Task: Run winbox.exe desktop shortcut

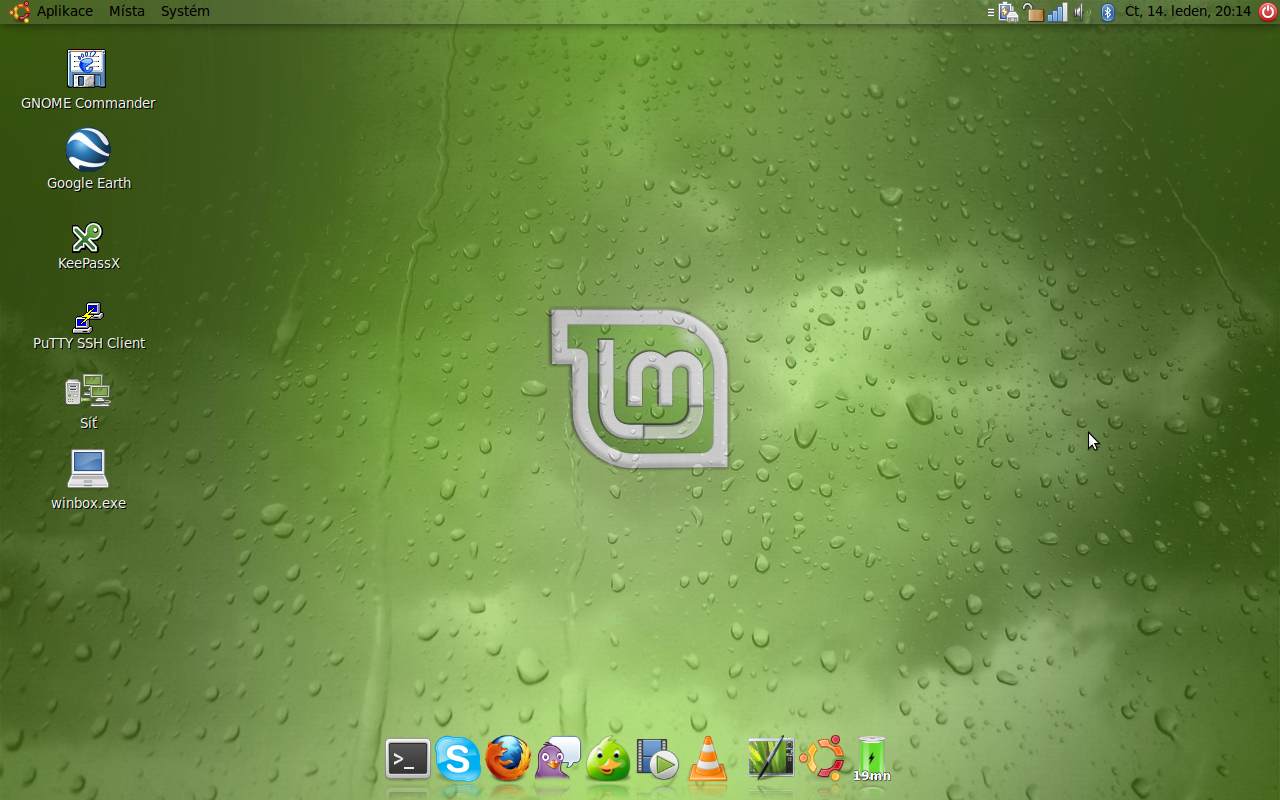Action: 87,467
